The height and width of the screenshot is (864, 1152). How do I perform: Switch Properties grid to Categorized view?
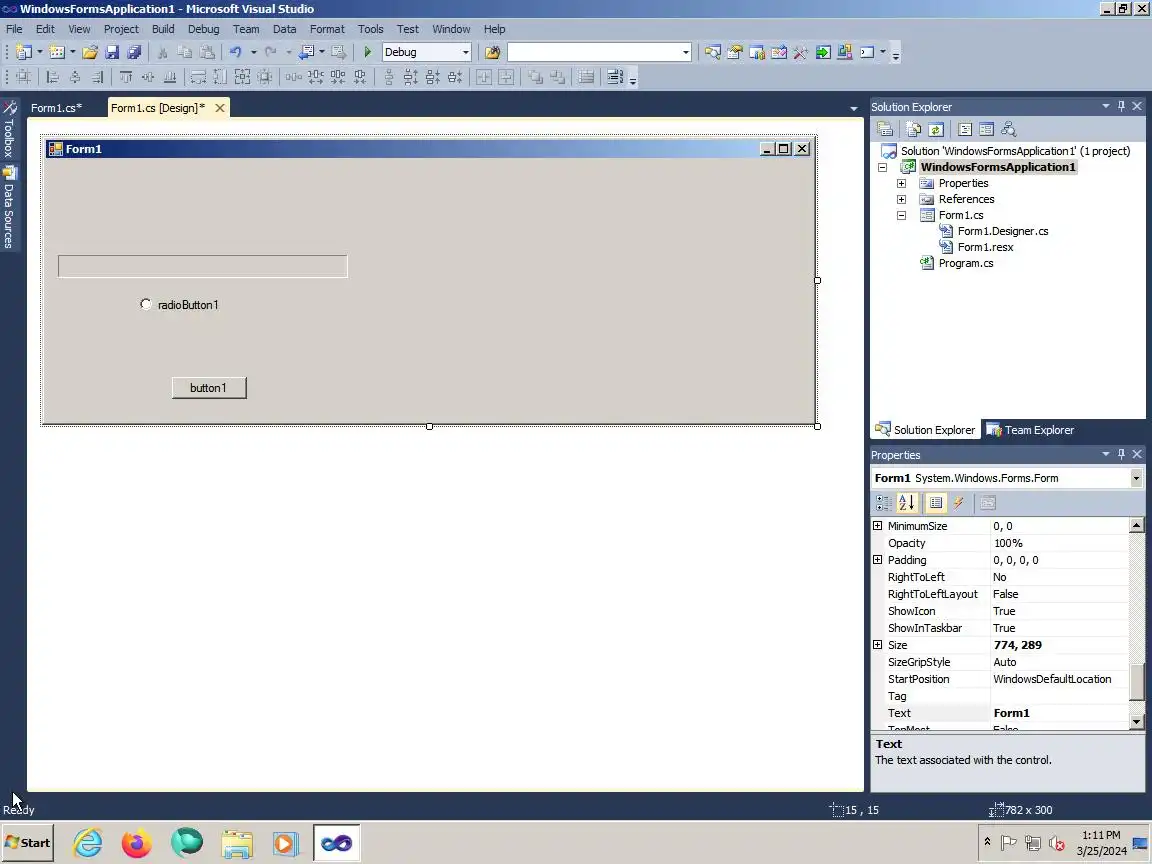coord(884,503)
